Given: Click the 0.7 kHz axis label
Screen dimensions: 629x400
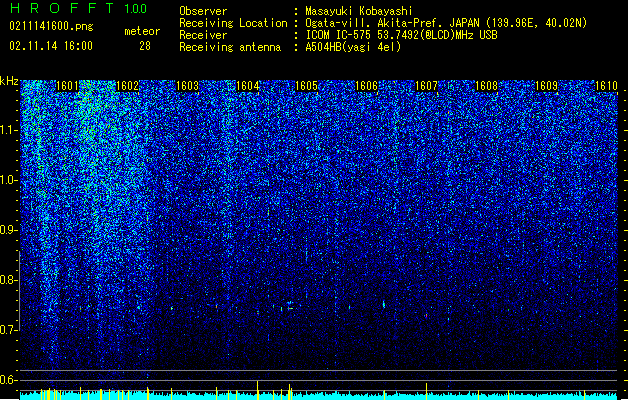Looking at the screenshot, I should coord(8,330).
